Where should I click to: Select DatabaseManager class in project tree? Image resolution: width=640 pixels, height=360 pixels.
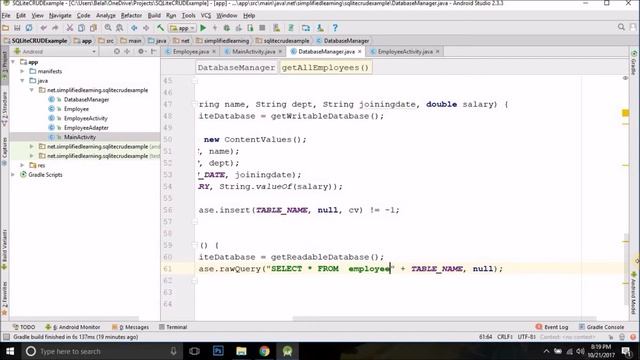pos(86,100)
